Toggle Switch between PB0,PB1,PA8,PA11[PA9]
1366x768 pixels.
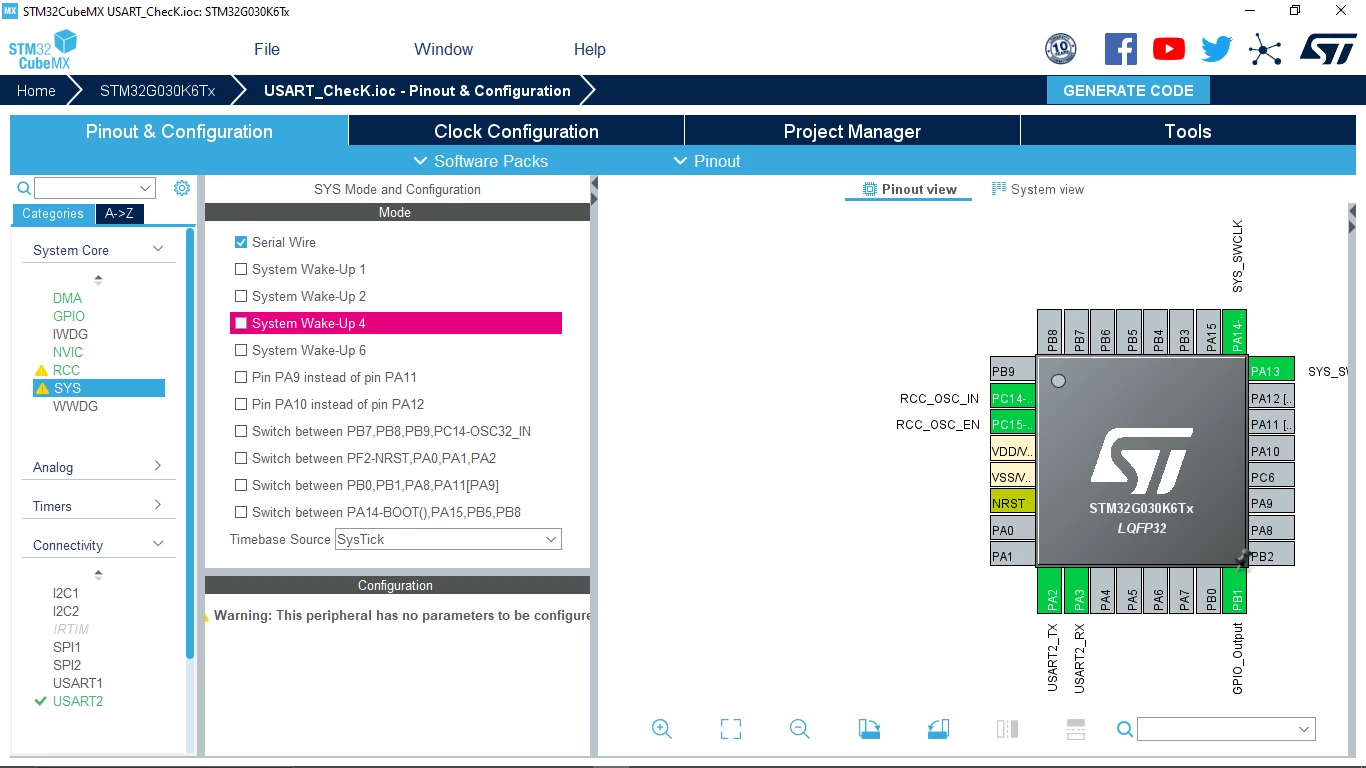(241, 485)
